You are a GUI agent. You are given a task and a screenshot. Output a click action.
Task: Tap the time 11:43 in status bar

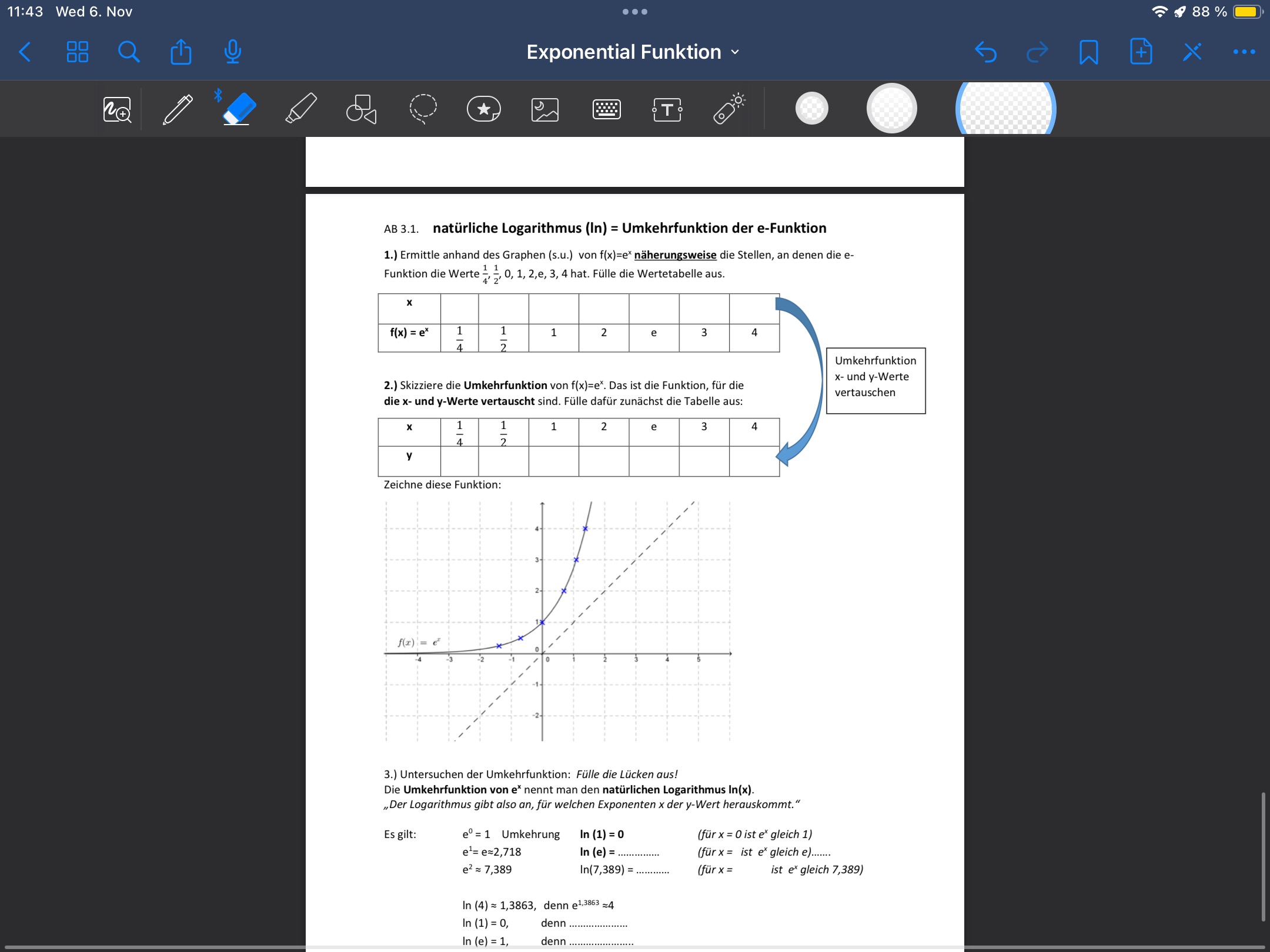(25, 12)
